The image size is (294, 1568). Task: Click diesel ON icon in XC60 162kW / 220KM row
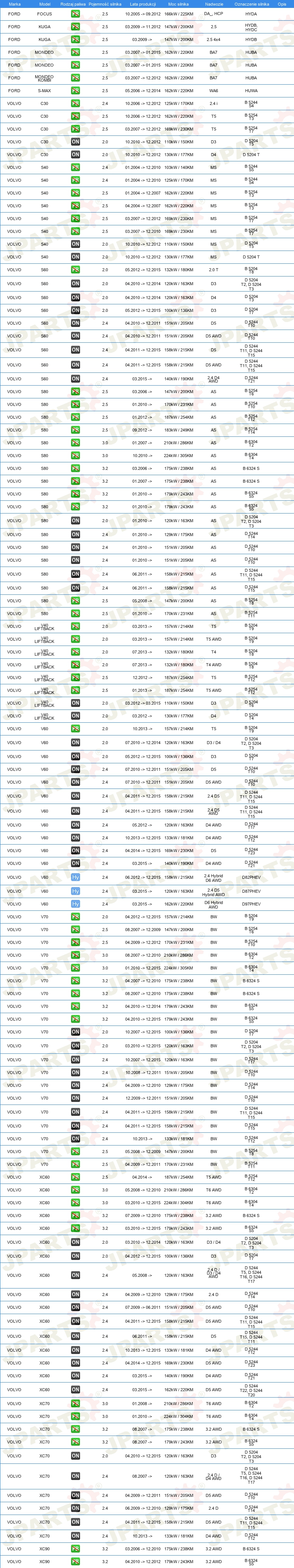(x=76, y=1390)
